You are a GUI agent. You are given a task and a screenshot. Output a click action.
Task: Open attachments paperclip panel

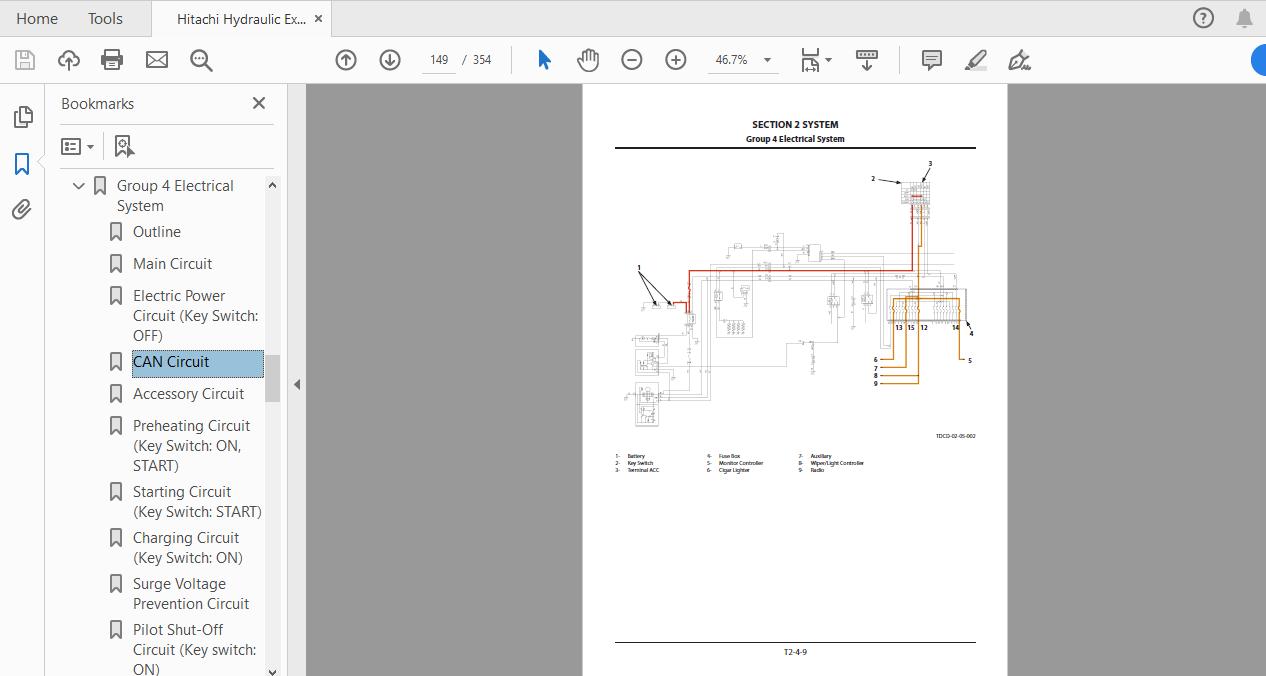22,209
